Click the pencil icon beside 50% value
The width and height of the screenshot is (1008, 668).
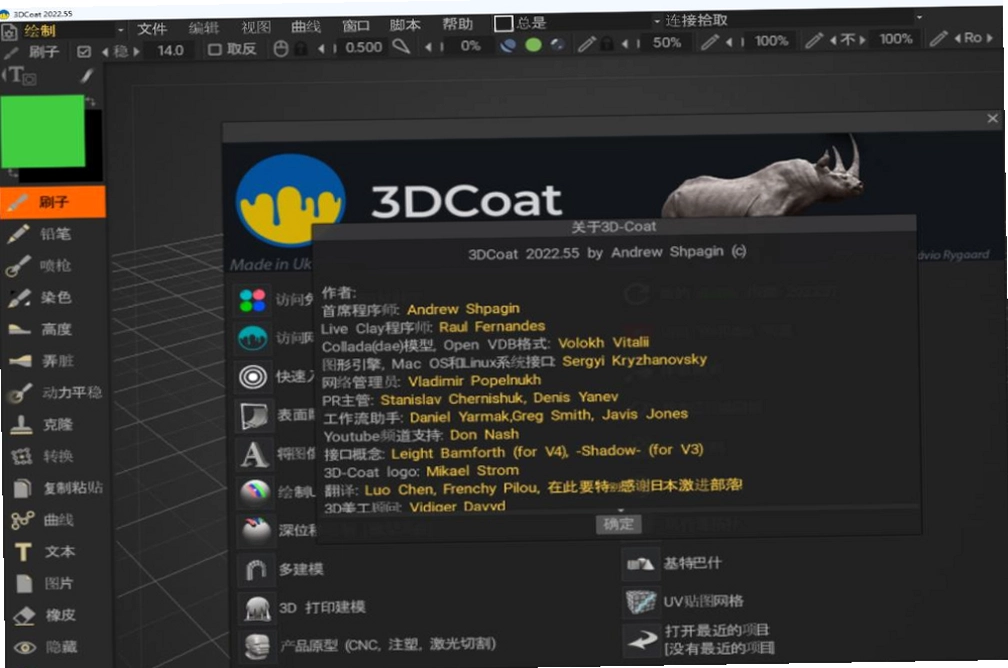[586, 44]
